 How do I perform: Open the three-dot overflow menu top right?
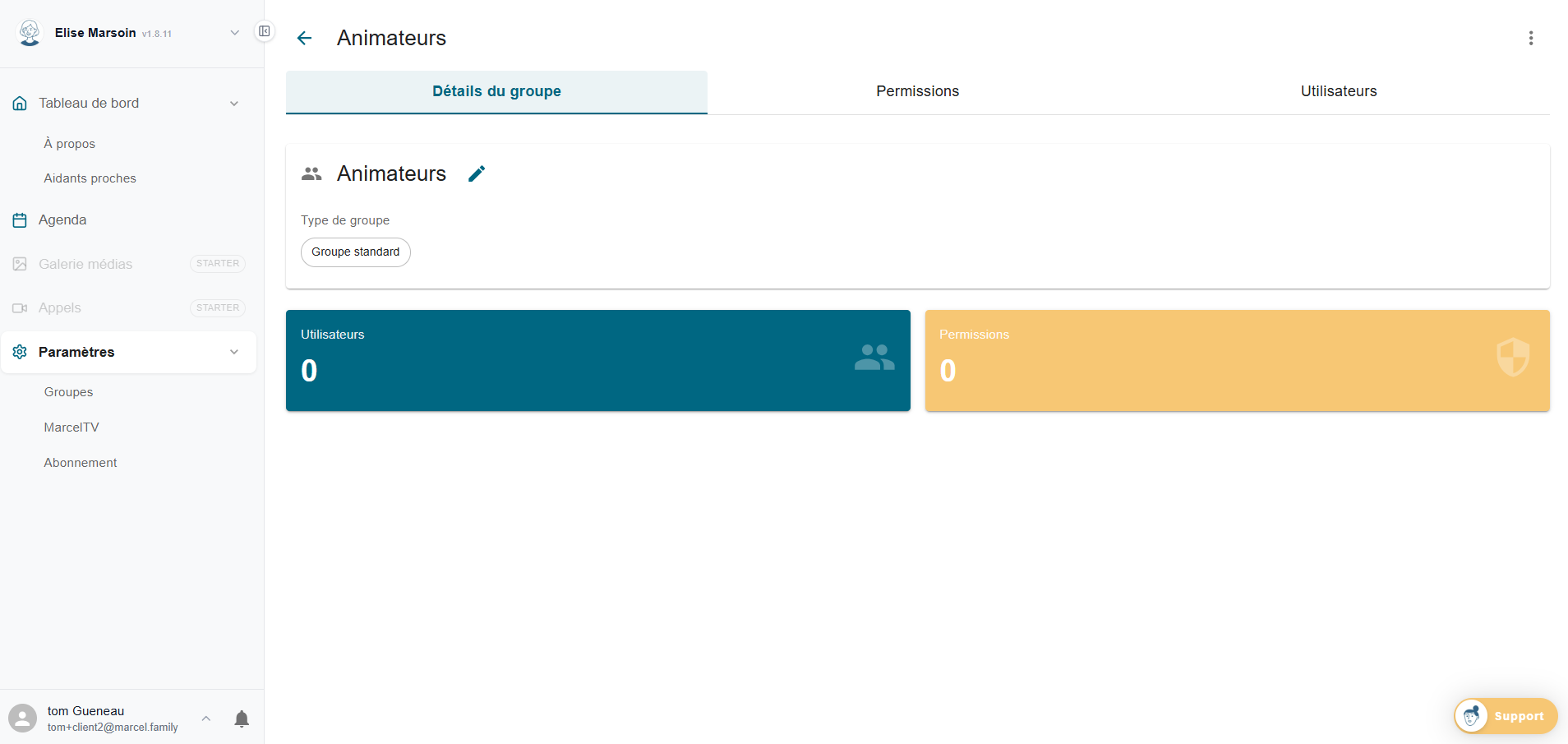coord(1530,37)
